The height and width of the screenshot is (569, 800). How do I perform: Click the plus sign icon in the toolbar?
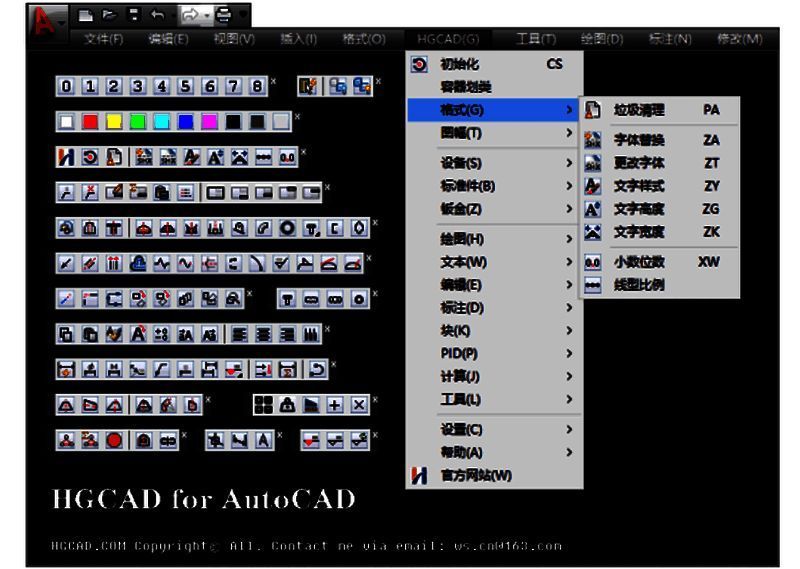click(x=335, y=405)
